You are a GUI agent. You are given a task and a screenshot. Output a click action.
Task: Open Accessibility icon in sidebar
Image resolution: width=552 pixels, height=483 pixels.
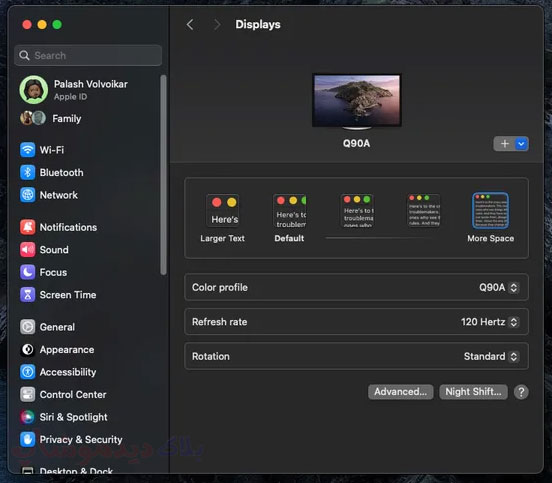pos(27,372)
